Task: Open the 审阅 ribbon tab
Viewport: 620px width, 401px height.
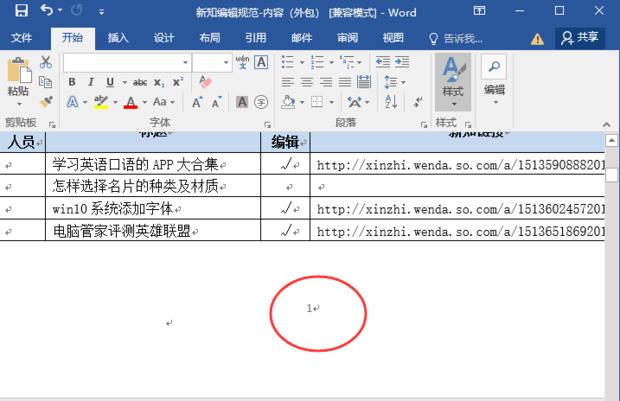Action: tap(347, 38)
